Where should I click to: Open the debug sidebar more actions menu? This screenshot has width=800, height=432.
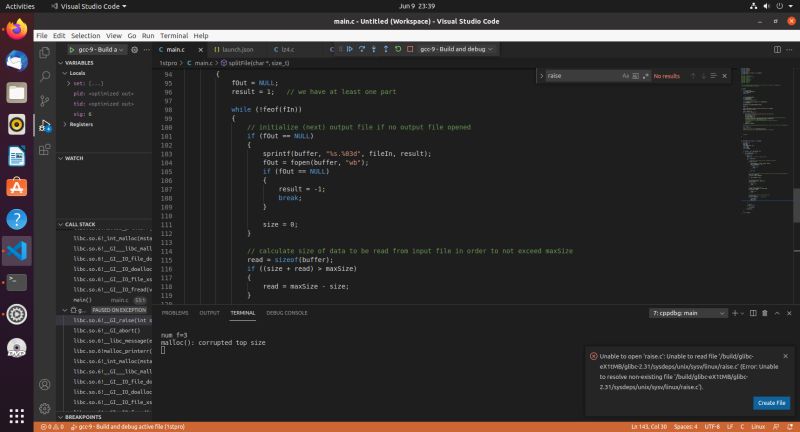(x=147, y=49)
